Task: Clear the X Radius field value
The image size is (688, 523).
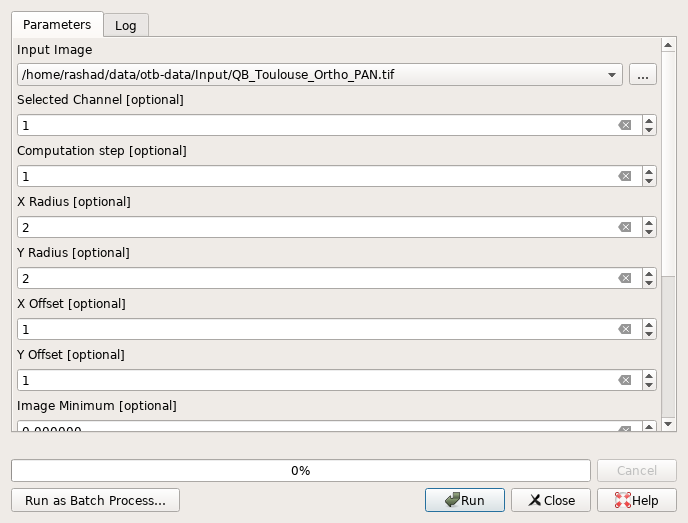Action: click(x=625, y=227)
